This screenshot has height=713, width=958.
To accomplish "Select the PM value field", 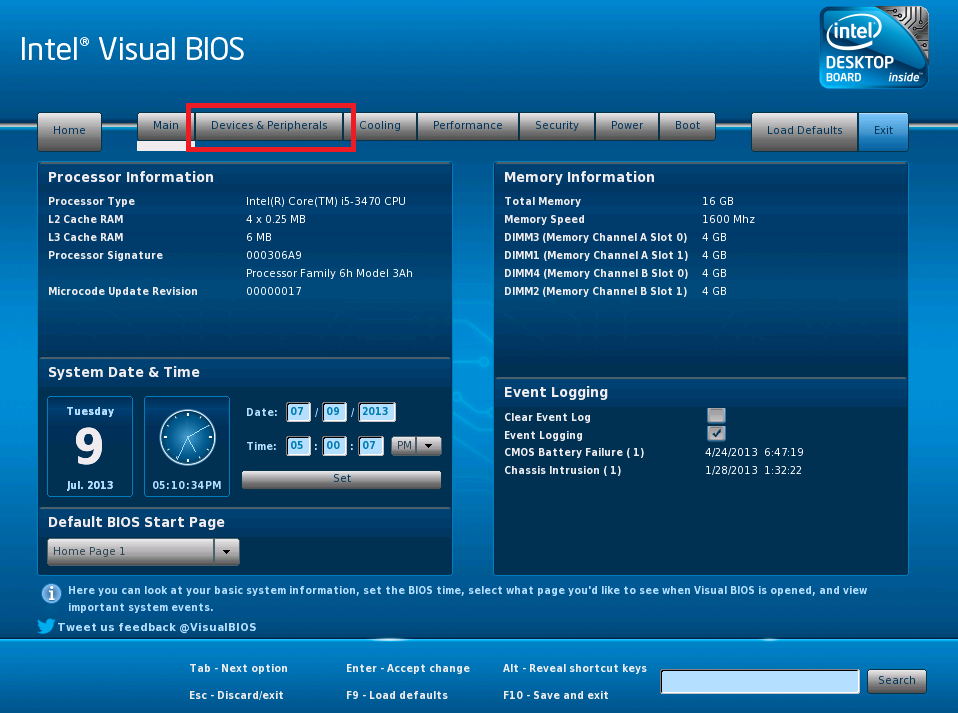I will [404, 445].
